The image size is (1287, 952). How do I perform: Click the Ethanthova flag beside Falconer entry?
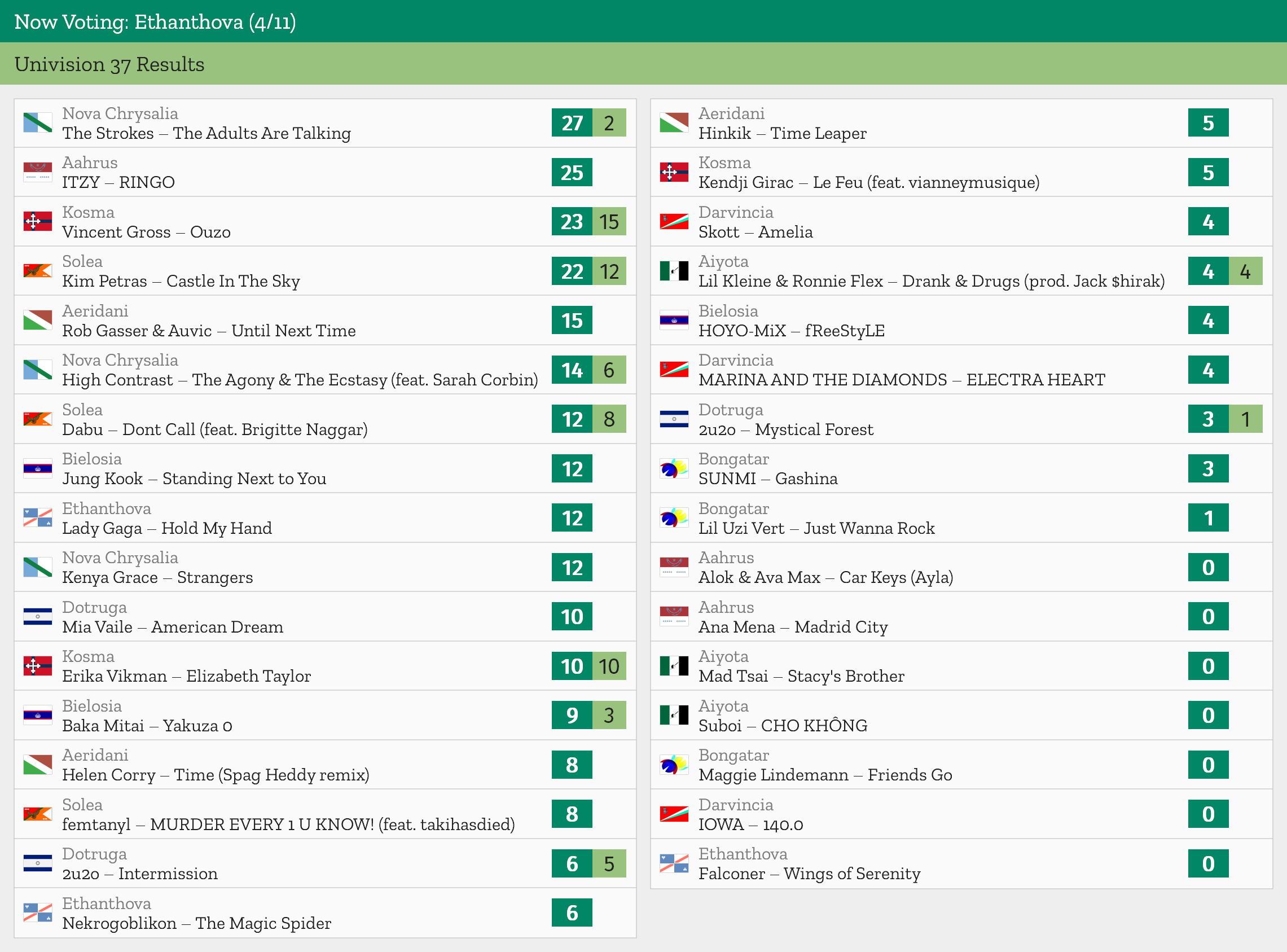click(x=674, y=863)
